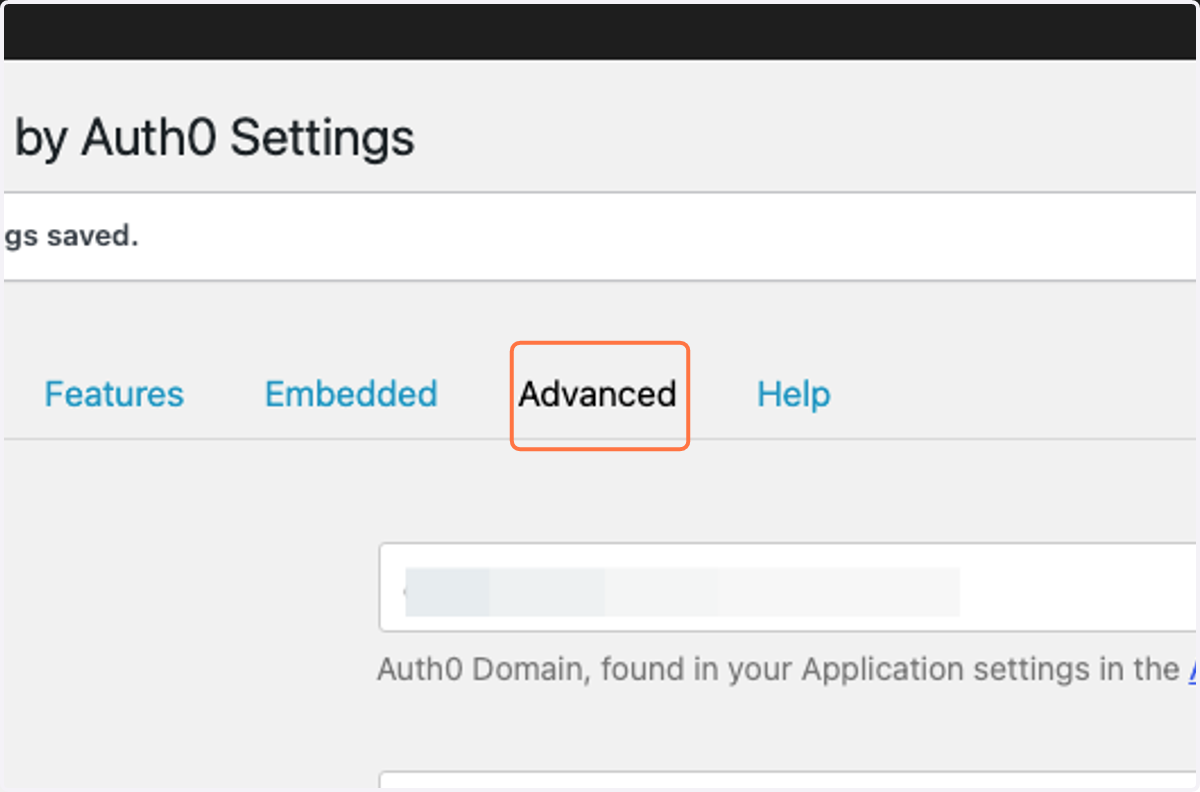Open the Features settings tab
Screen dimensions: 1200x792
(114, 394)
